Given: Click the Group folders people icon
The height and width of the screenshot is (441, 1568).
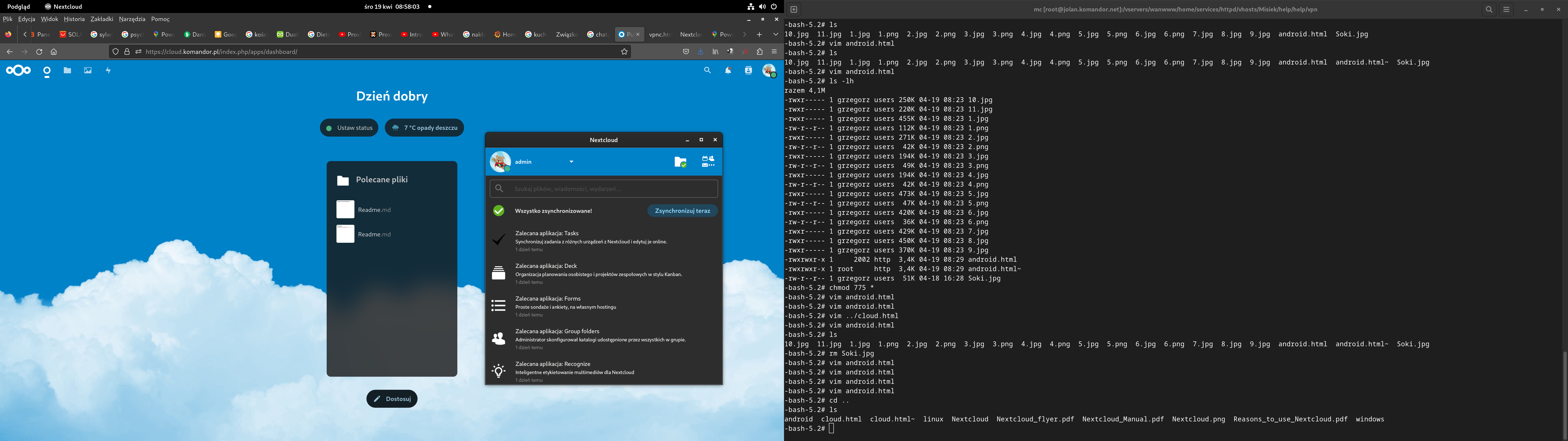Looking at the screenshot, I should [x=499, y=339].
